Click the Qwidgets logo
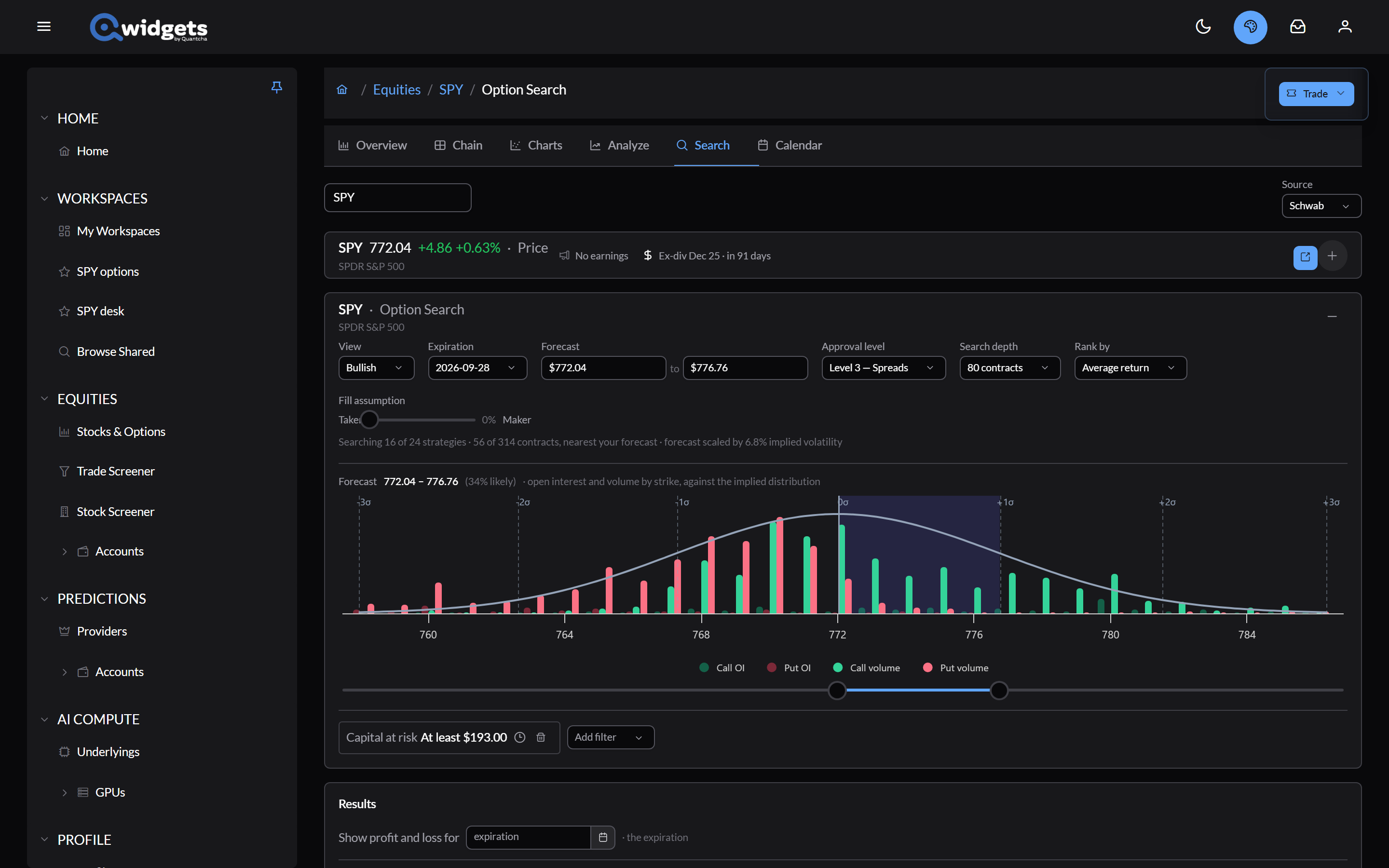Image resolution: width=1389 pixels, height=868 pixels. 149,27
